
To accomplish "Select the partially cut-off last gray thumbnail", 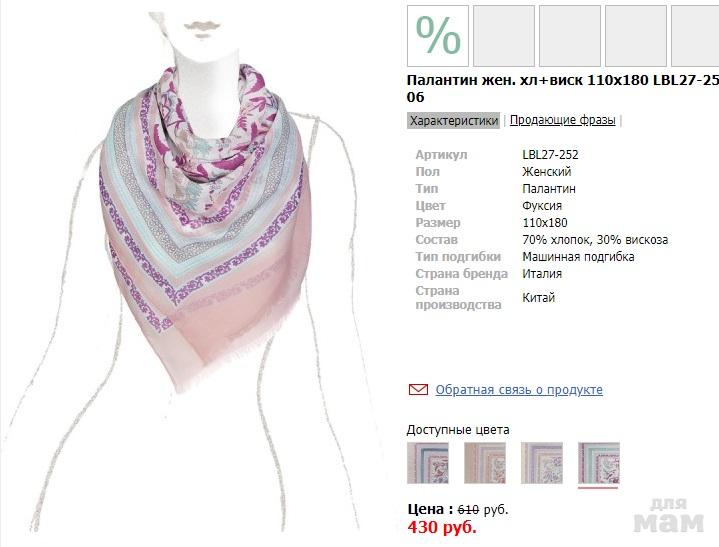I will pos(695,36).
